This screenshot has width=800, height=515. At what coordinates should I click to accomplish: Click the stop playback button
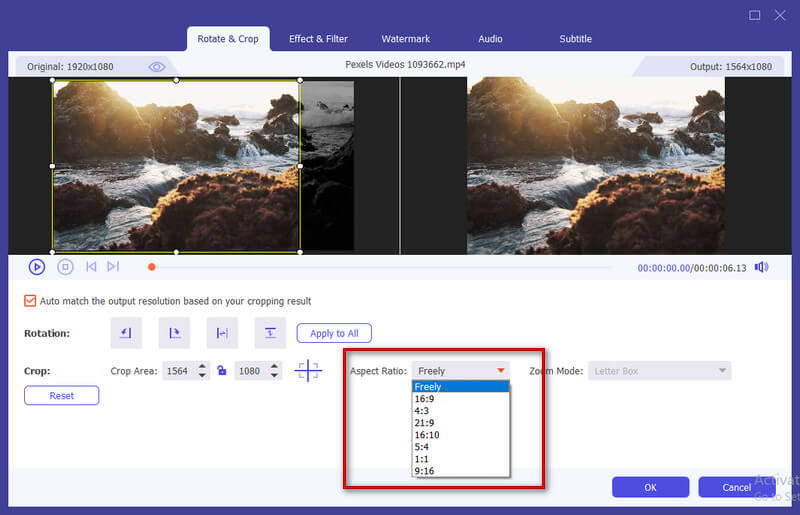(65, 267)
